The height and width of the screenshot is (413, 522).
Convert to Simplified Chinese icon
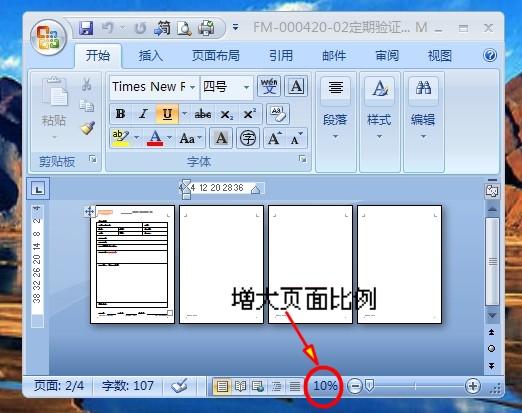[x=163, y=28]
